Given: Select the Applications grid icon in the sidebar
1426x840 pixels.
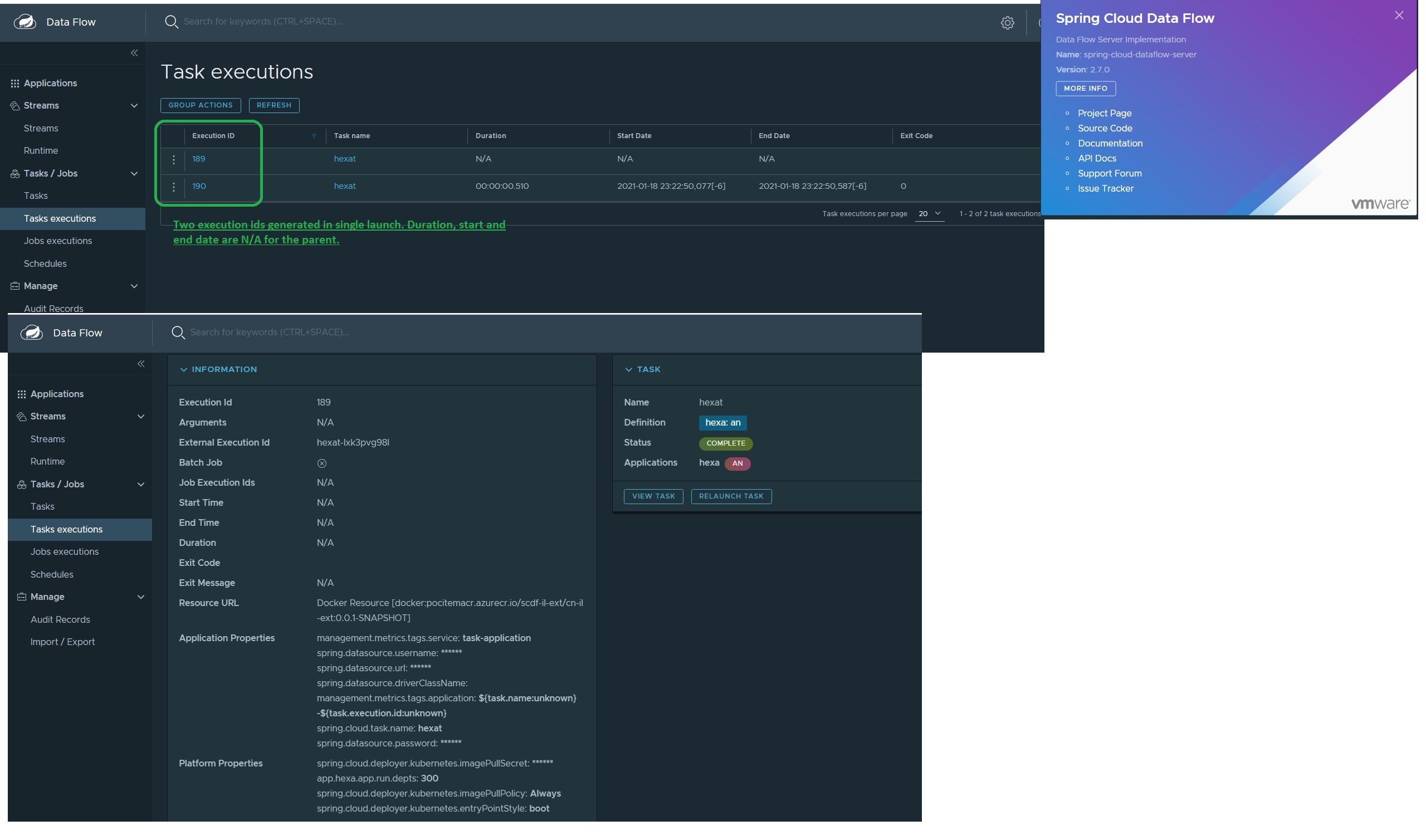Looking at the screenshot, I should click(x=14, y=82).
